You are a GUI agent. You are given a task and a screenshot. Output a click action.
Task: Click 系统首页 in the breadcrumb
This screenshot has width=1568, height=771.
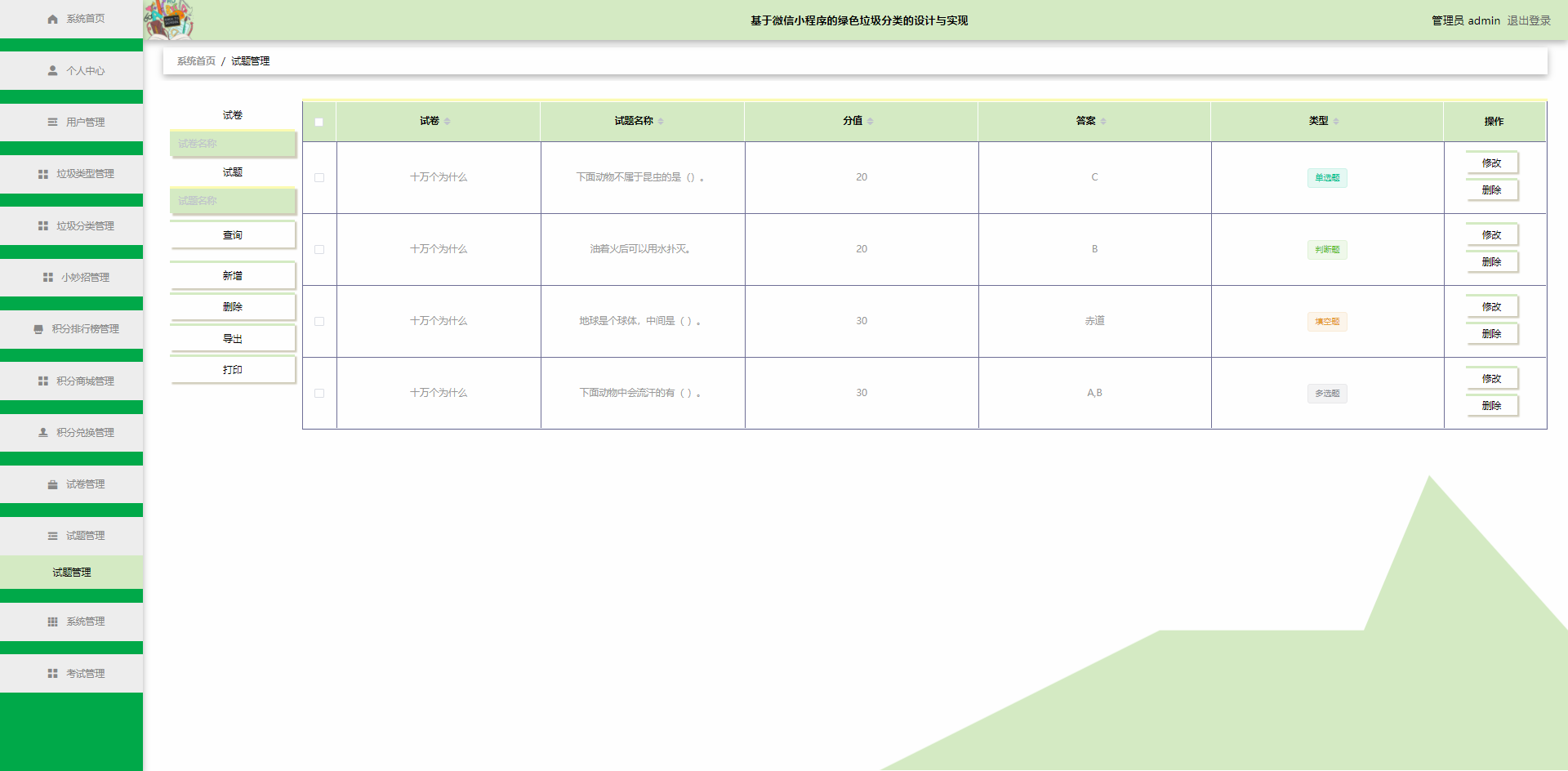coord(196,61)
